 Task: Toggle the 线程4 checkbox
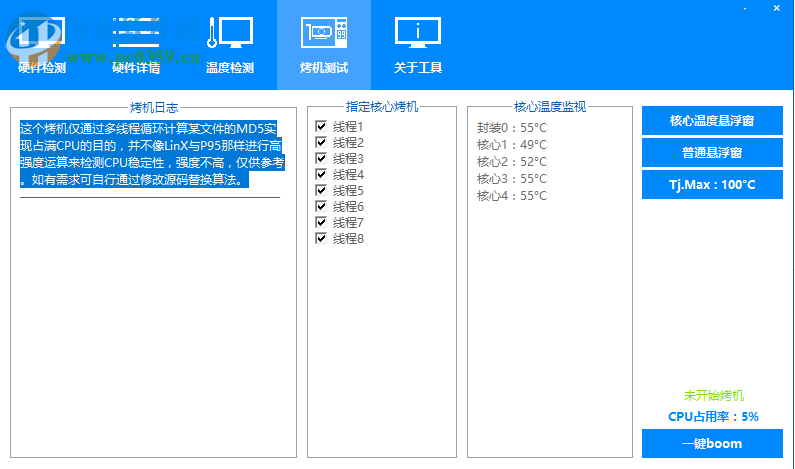[321, 174]
